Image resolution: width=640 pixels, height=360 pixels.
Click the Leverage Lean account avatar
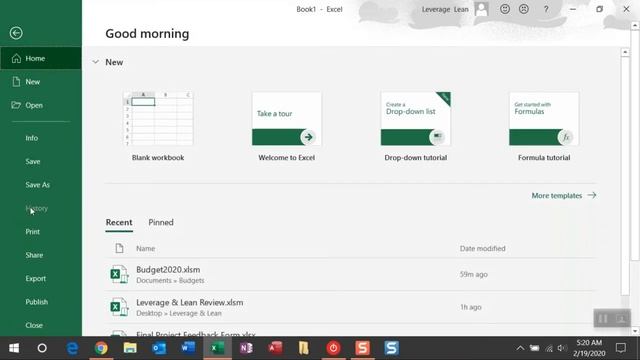pyautogui.click(x=482, y=9)
